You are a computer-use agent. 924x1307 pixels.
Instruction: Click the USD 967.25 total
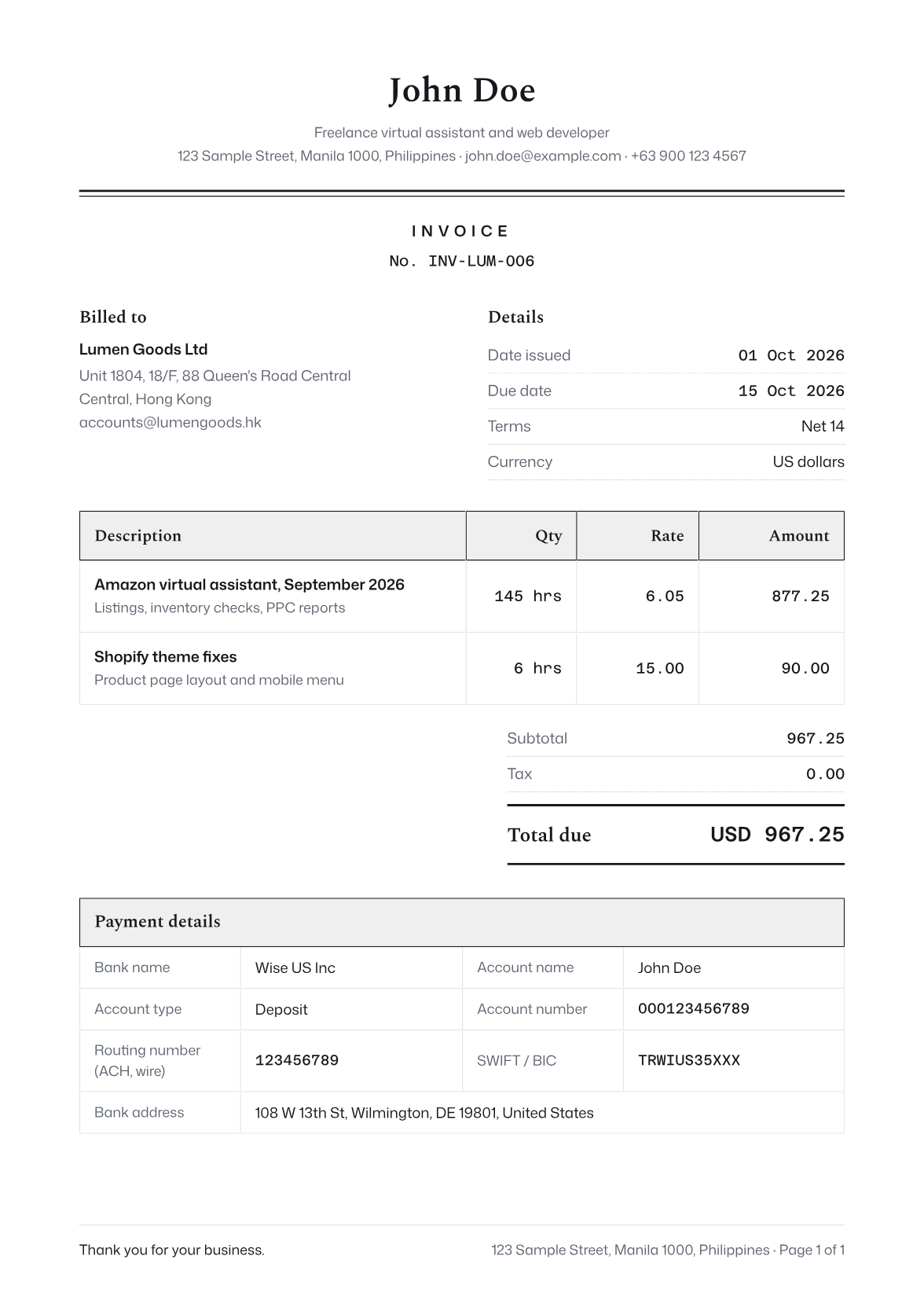point(777,835)
